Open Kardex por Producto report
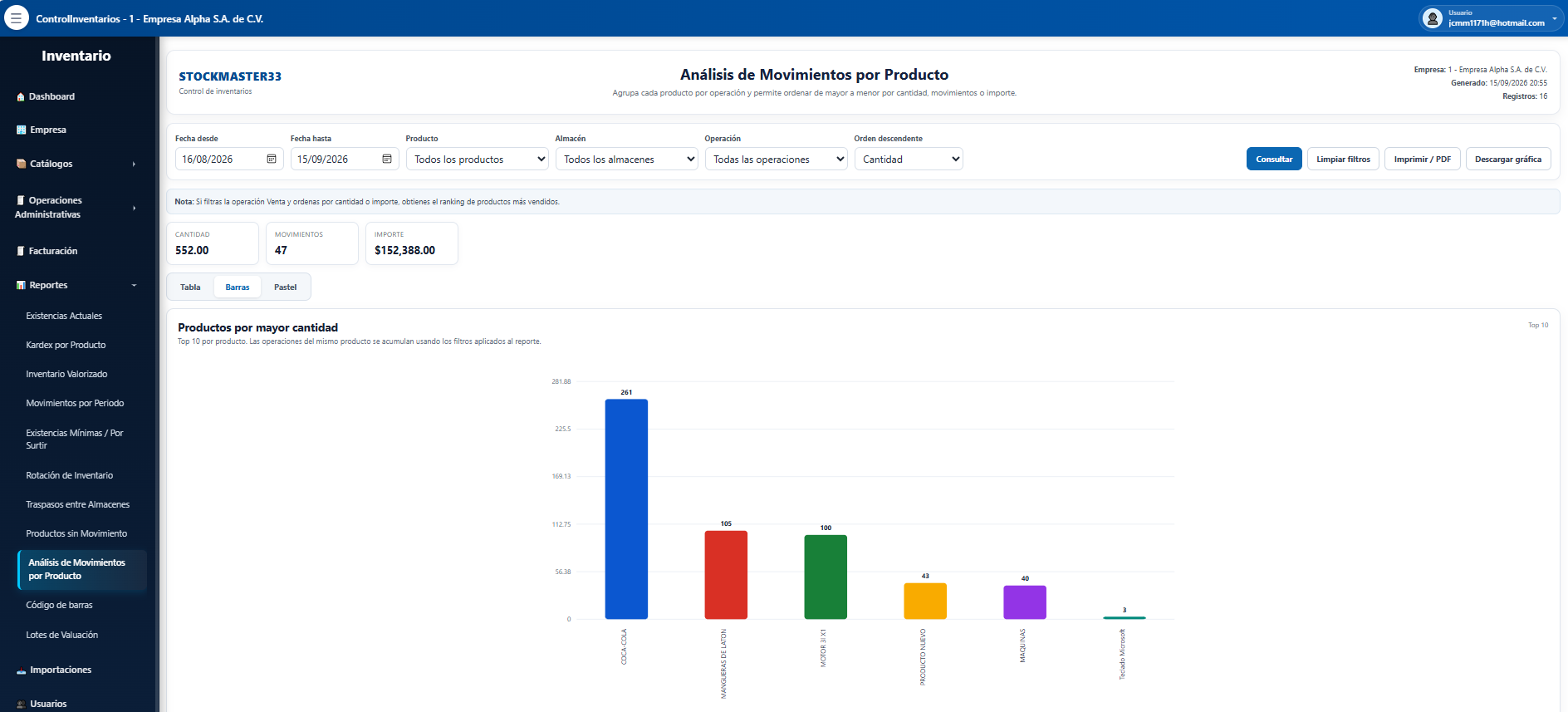The height and width of the screenshot is (712, 1568). 66,345
